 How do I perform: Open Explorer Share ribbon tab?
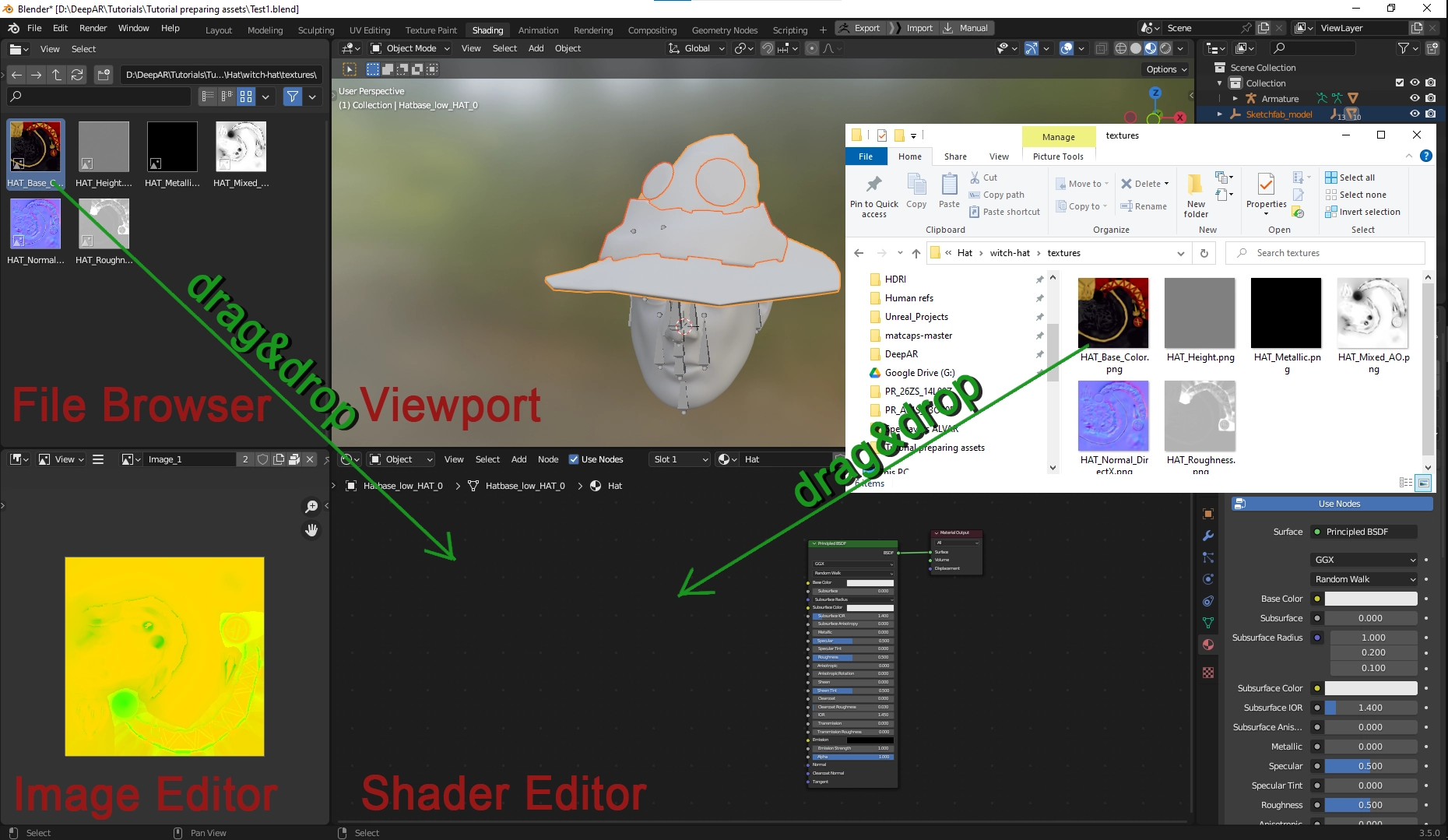coord(955,156)
